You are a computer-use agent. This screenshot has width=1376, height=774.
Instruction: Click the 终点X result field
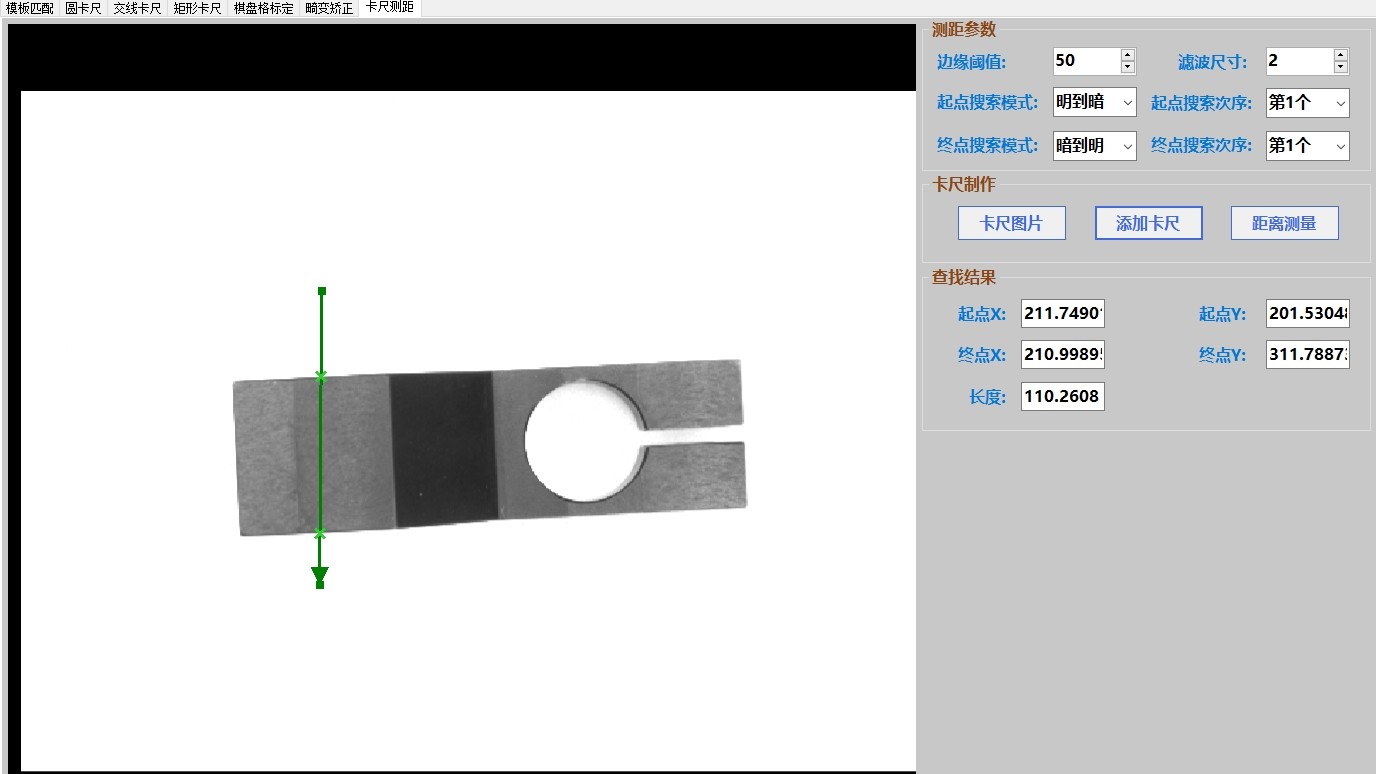(x=1063, y=355)
